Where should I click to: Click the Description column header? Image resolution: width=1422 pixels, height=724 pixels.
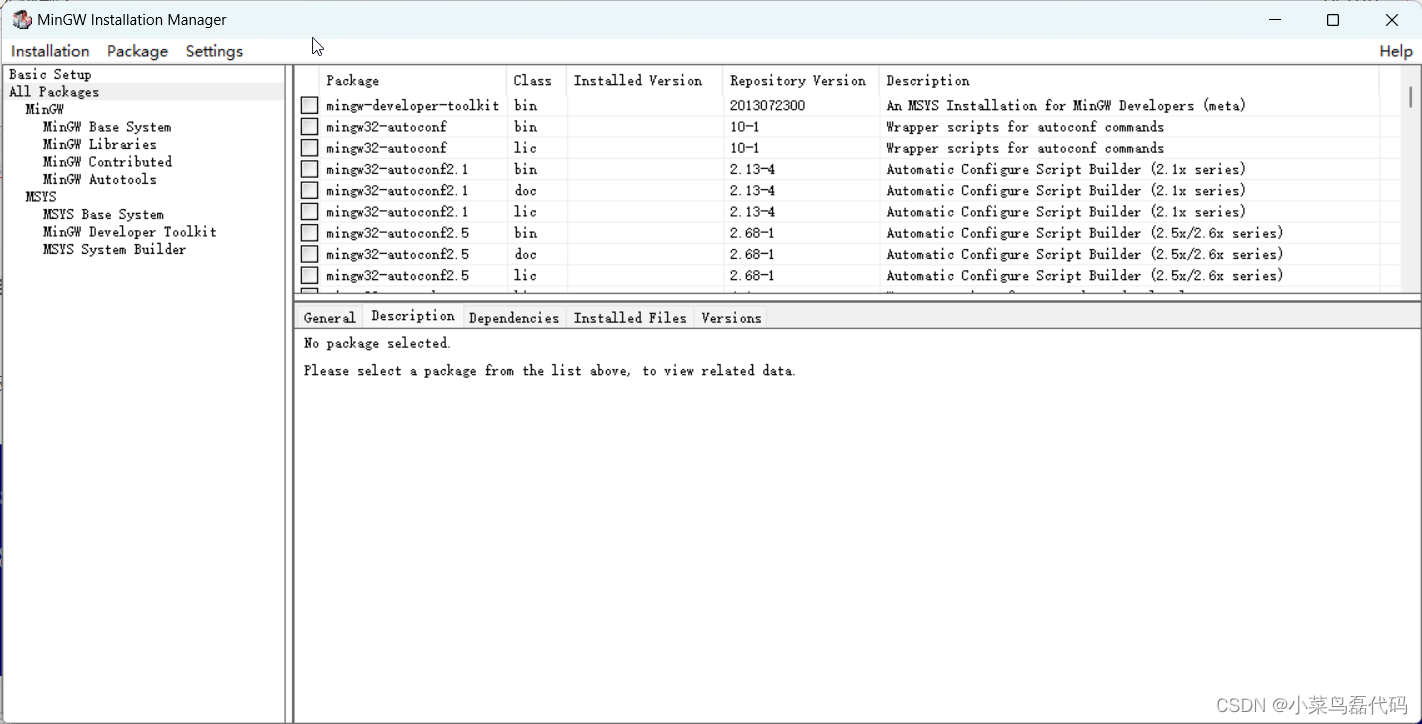coord(1128,80)
